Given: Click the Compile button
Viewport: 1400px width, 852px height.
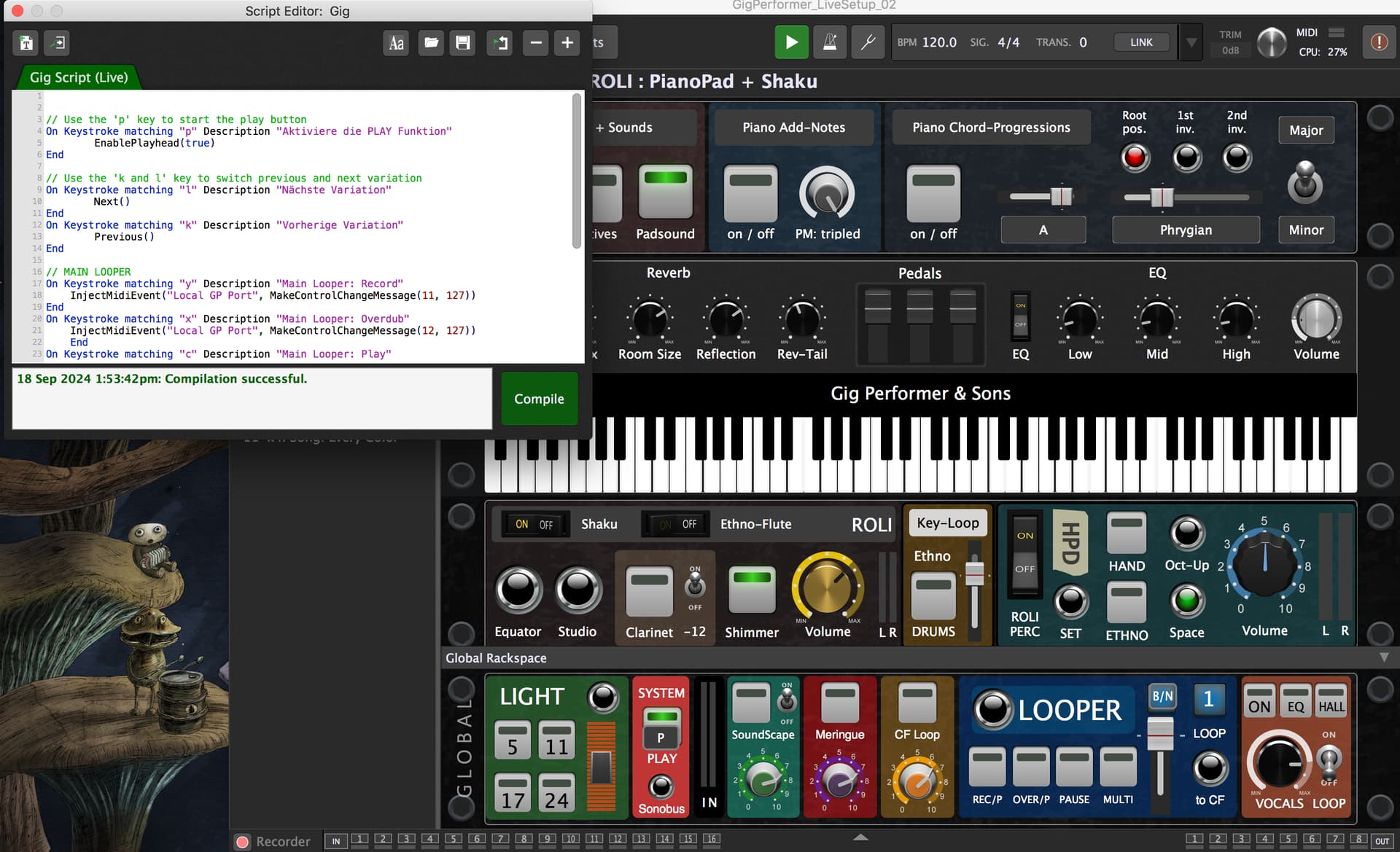Looking at the screenshot, I should [539, 399].
